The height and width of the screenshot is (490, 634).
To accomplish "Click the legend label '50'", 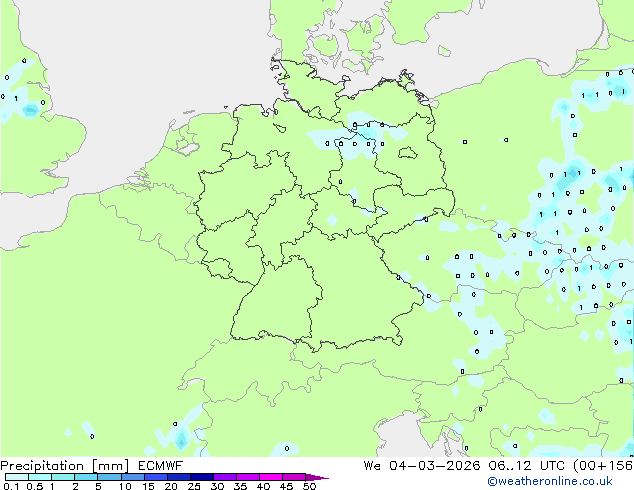I will [309, 486].
